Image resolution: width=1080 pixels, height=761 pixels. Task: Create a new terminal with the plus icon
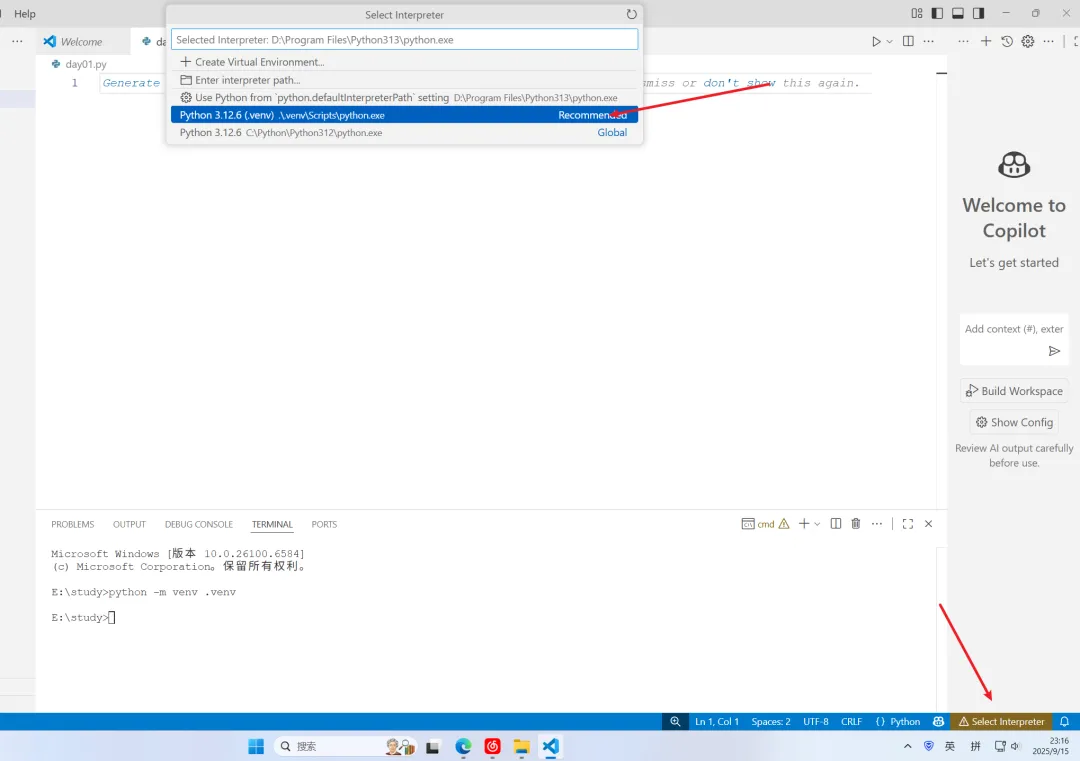point(803,524)
